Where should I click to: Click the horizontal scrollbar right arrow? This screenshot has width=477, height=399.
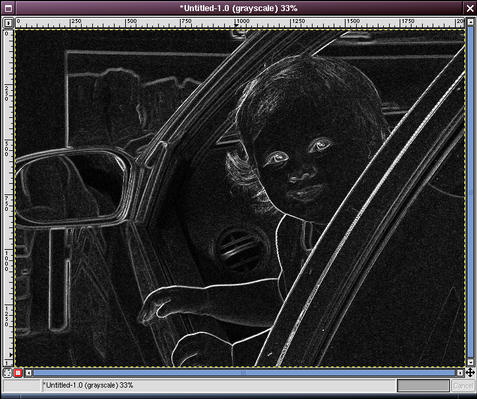[x=460, y=373]
